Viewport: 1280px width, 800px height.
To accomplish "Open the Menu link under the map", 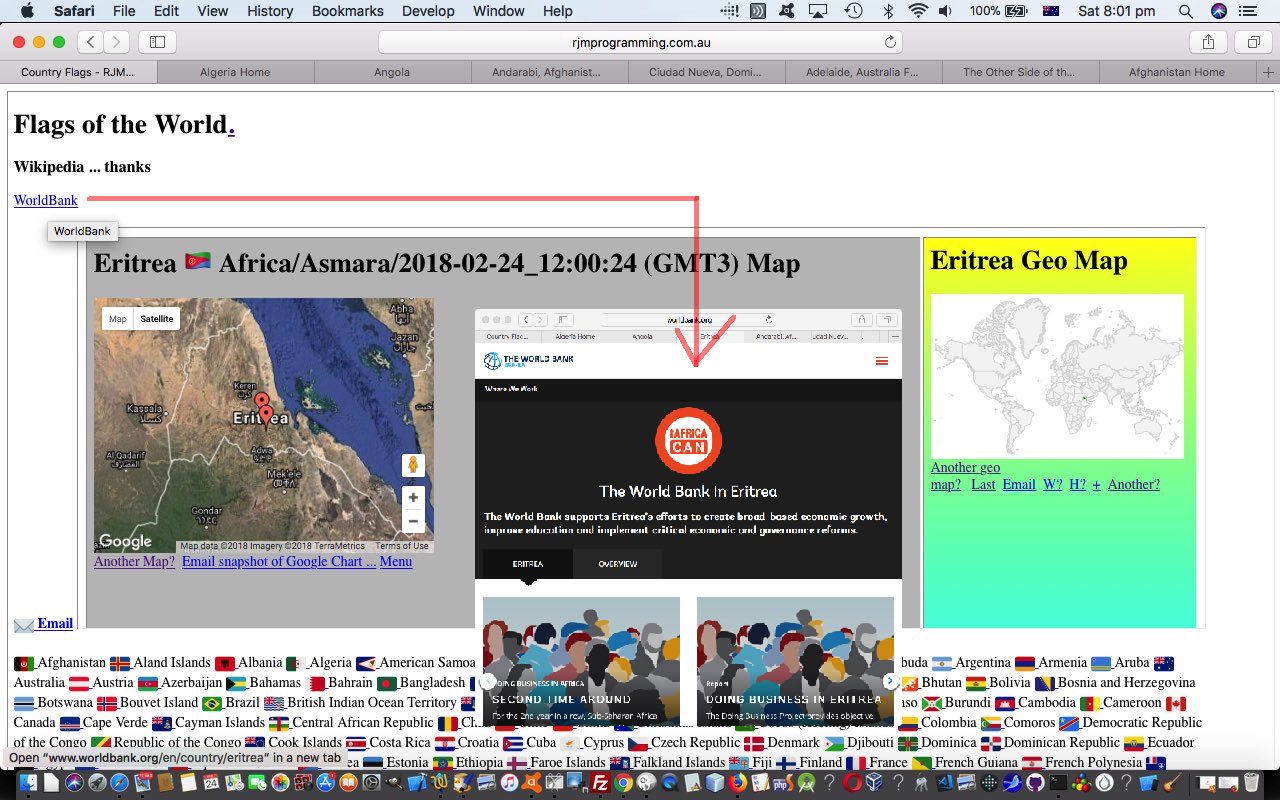I will 396,561.
